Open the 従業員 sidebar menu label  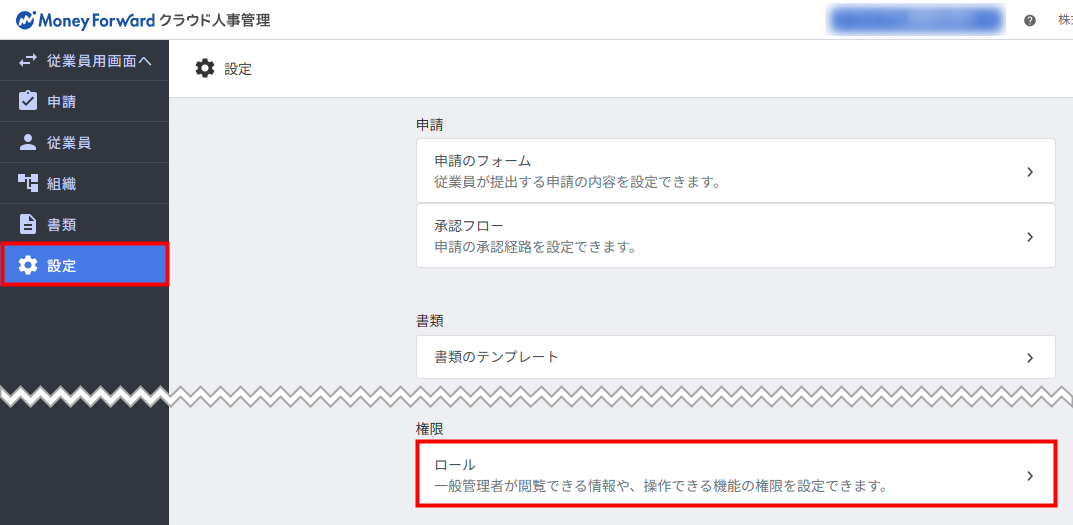click(69, 142)
